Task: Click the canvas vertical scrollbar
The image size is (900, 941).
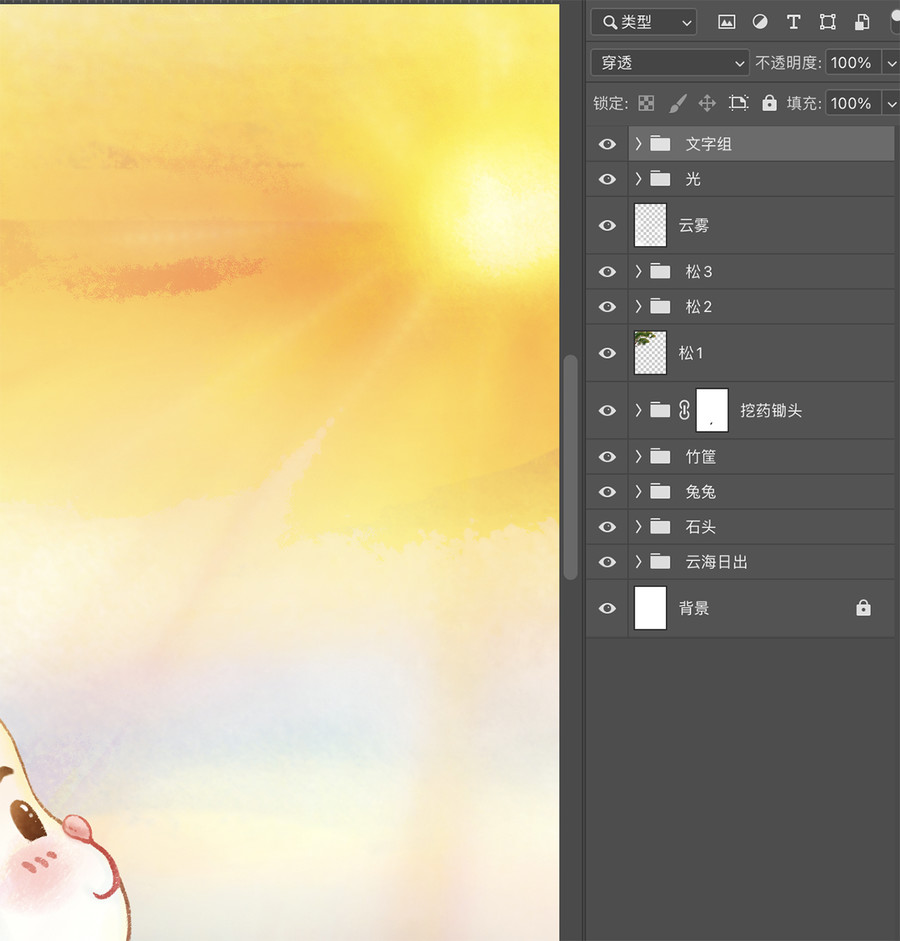Action: [x=571, y=467]
